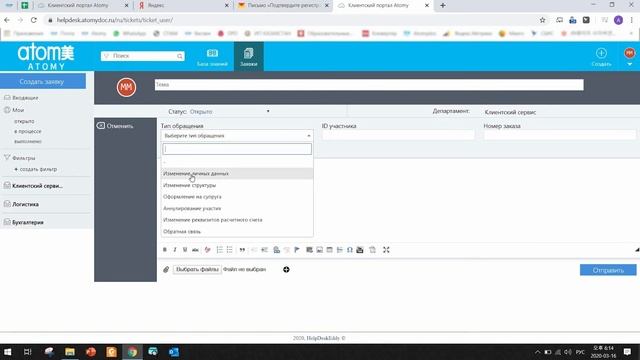Insert numbered list in editor
The width and height of the screenshot is (640, 360).
pyautogui.click(x=220, y=250)
